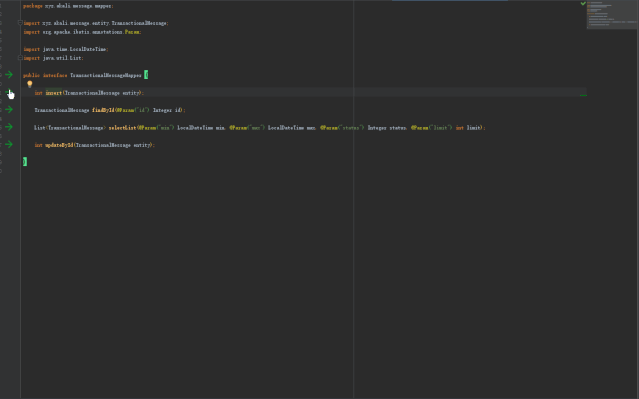Click the TransactionalMessageMapper interface name
639x399 pixels.
(x=106, y=75)
